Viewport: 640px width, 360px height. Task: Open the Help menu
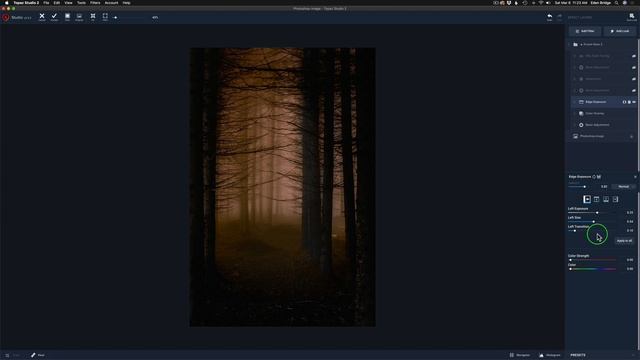(x=127, y=3)
